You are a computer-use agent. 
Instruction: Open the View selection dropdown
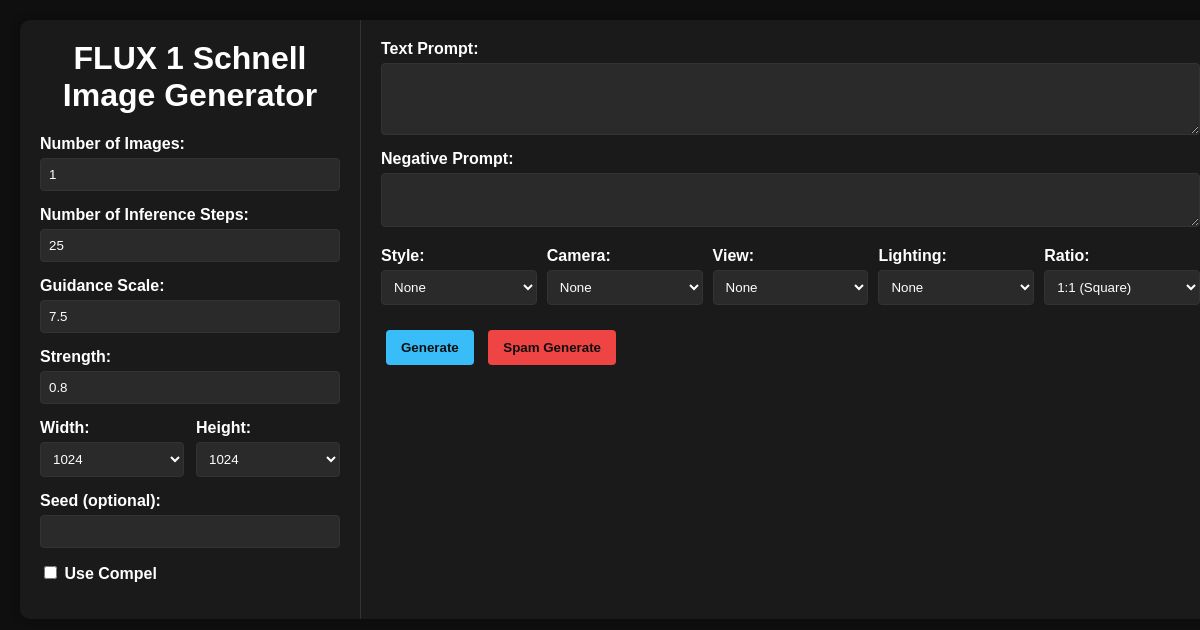(790, 287)
